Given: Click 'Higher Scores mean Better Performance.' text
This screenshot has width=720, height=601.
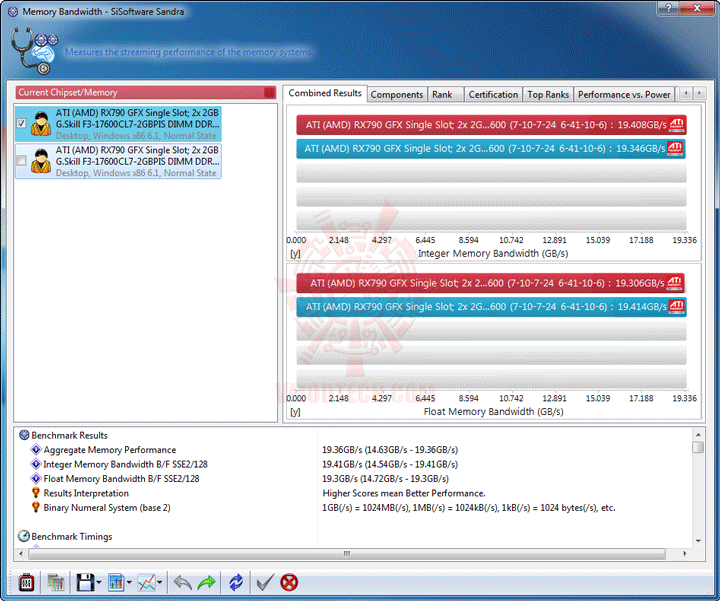Looking at the screenshot, I should 404,493.
